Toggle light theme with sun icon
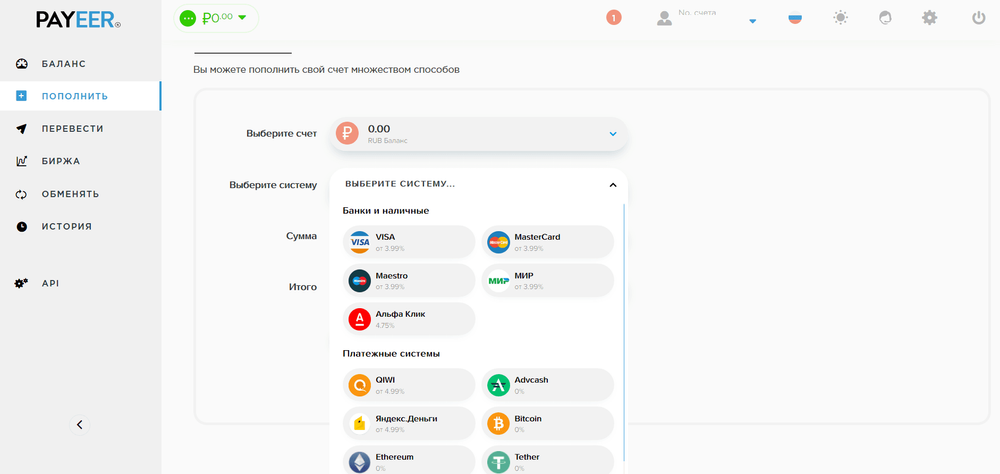Viewport: 1000px width, 474px height. coord(841,18)
